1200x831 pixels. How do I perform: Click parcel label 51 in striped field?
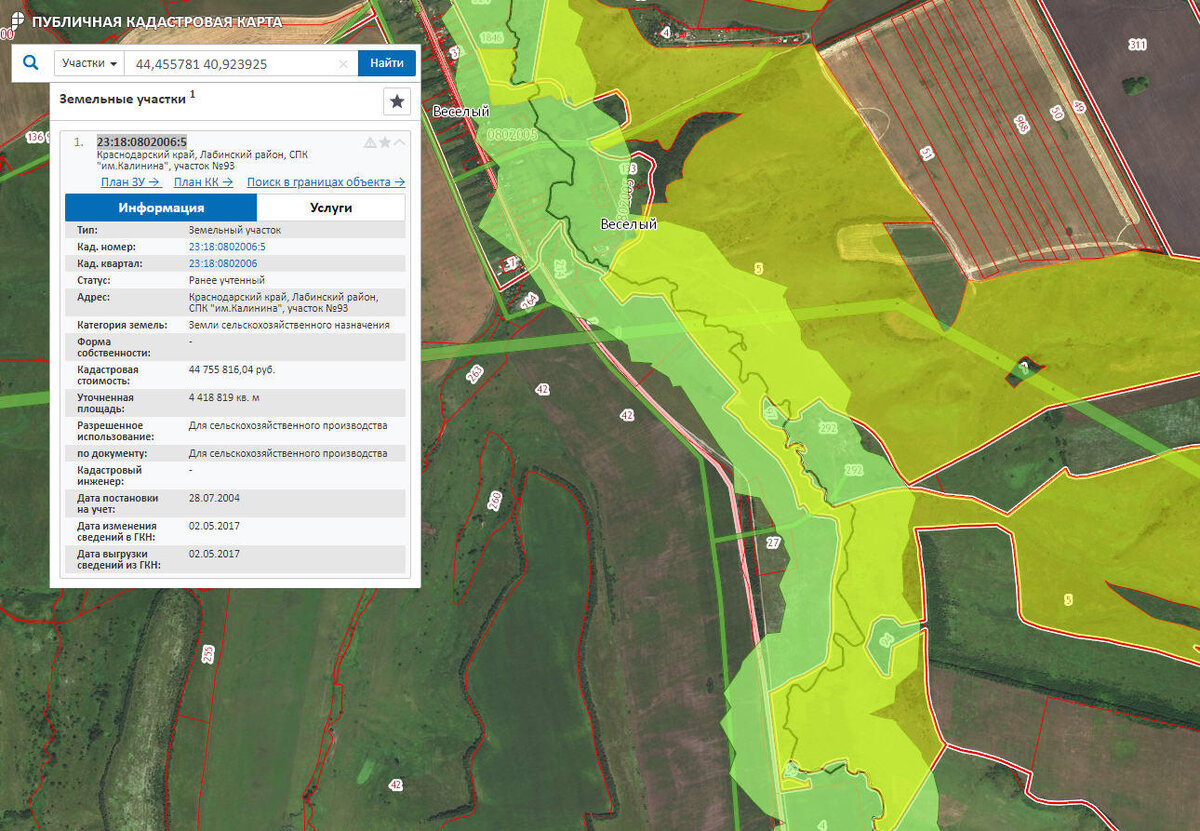coord(926,153)
